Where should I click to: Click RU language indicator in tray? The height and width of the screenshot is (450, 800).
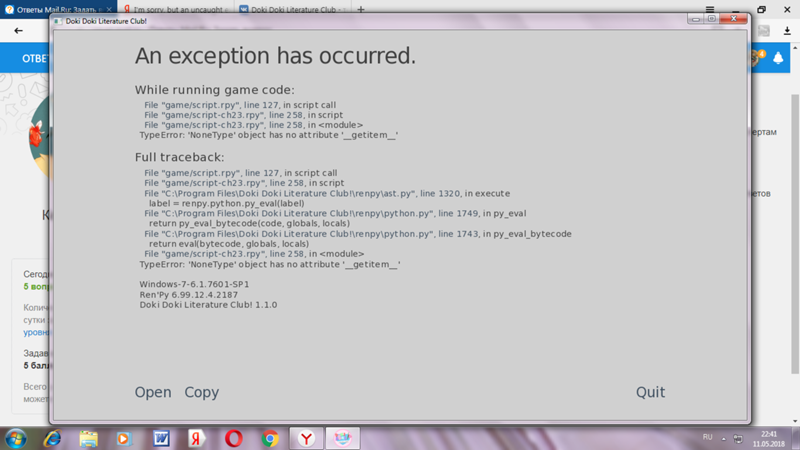pos(707,437)
